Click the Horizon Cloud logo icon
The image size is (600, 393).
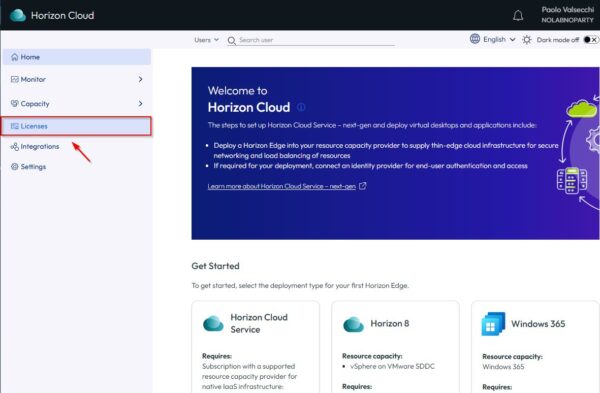click(18, 15)
